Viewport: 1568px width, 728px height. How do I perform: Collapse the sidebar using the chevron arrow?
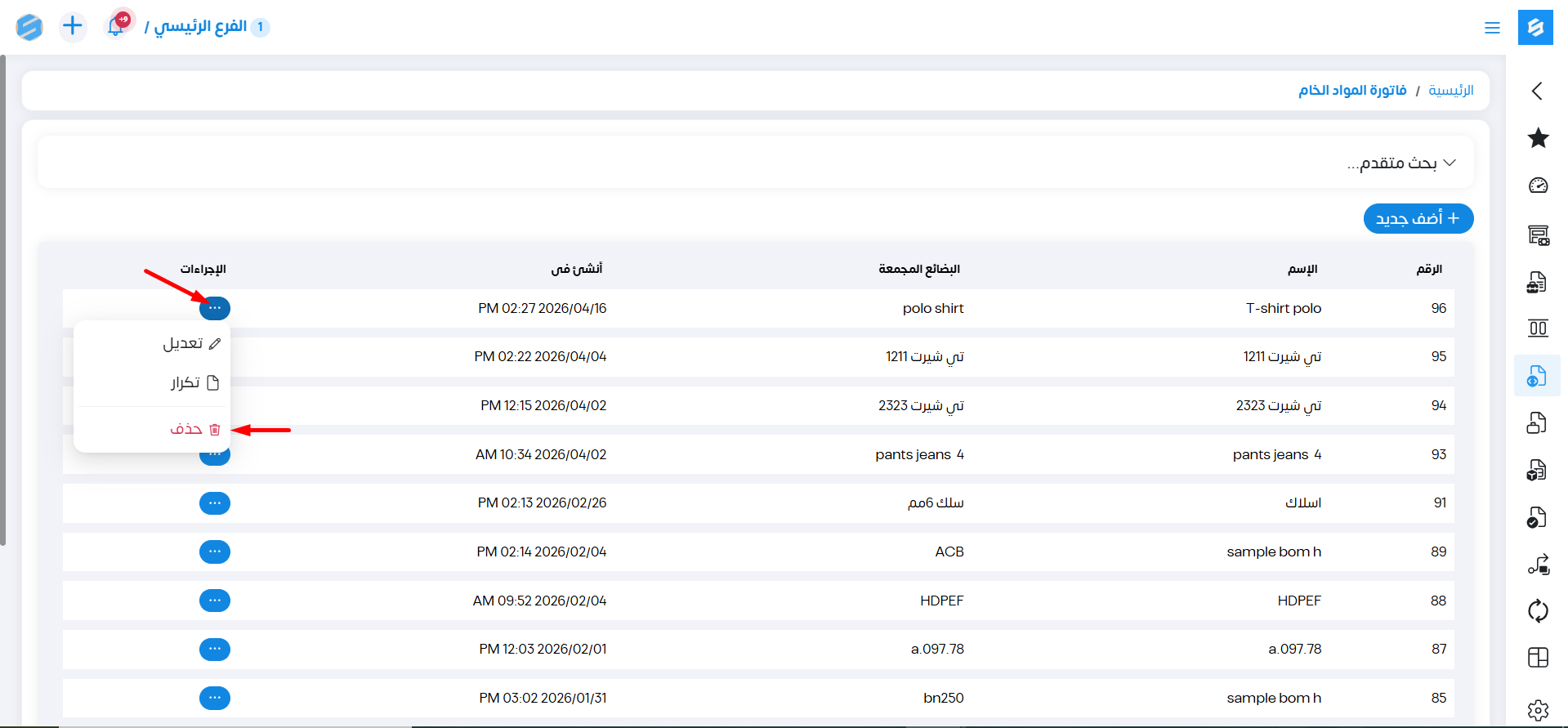tap(1537, 91)
